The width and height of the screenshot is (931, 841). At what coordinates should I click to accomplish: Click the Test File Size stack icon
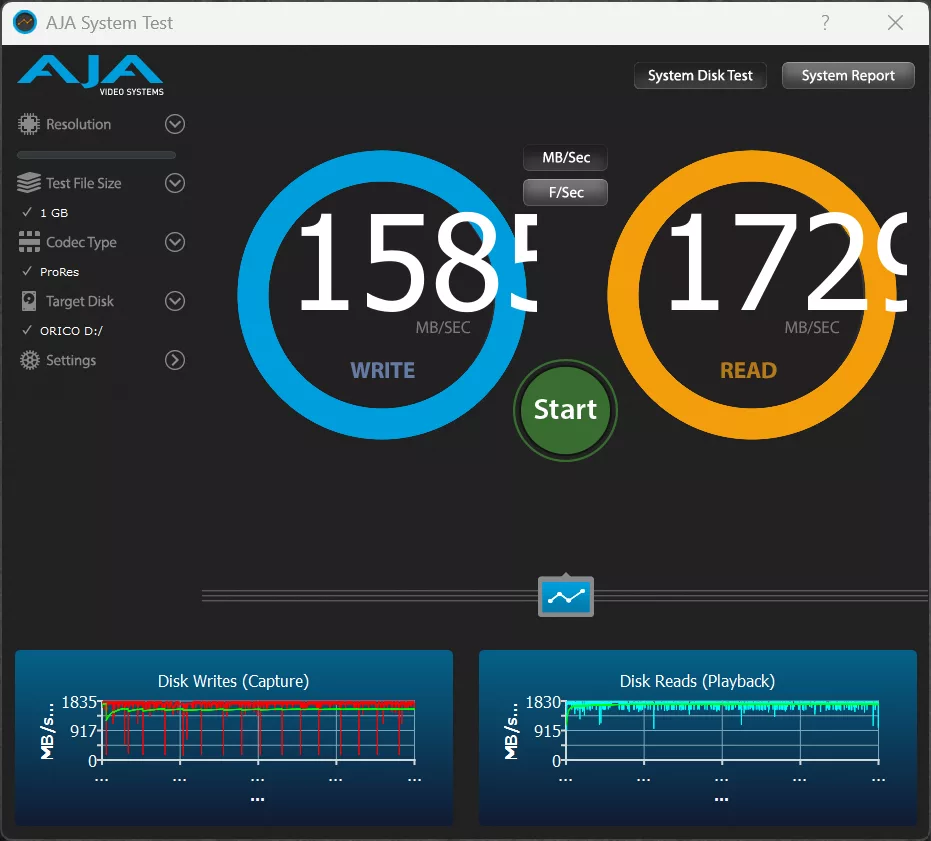coord(29,184)
